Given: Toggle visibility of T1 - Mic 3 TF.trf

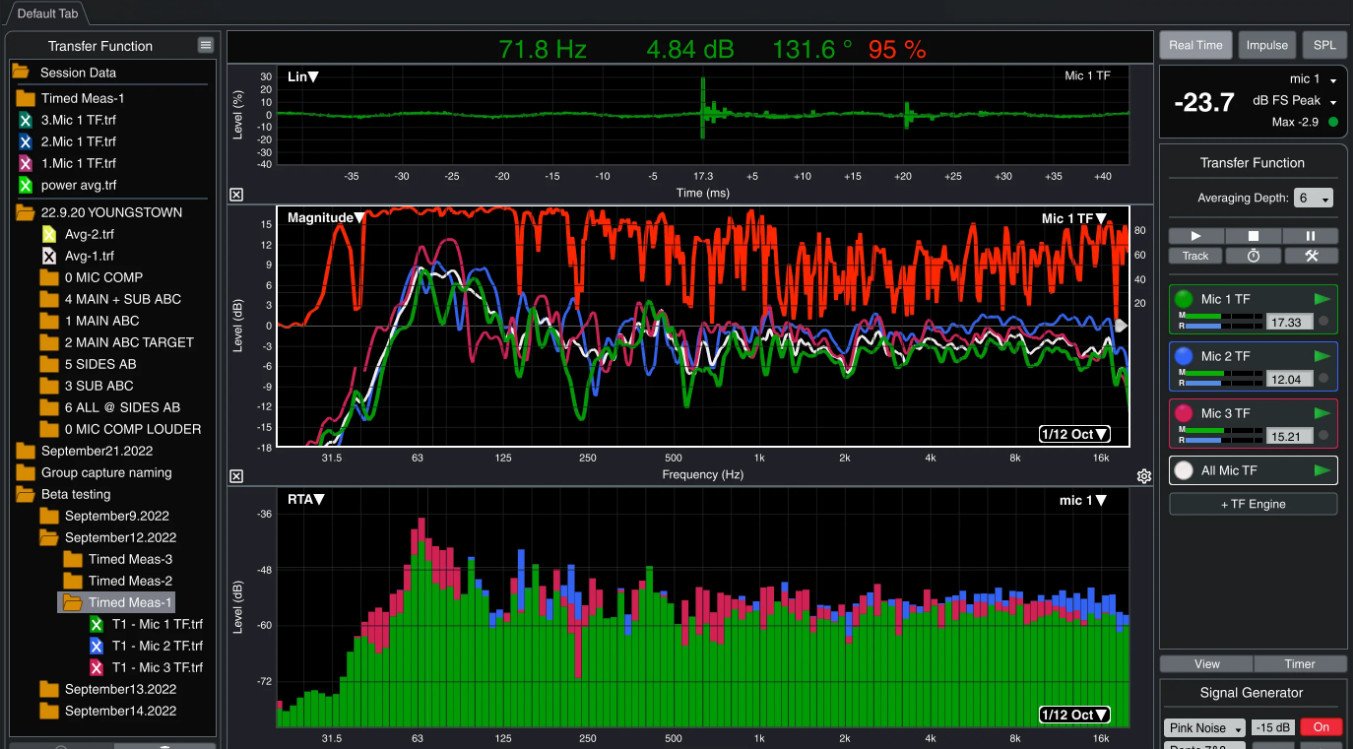Looking at the screenshot, I should pos(97,667).
